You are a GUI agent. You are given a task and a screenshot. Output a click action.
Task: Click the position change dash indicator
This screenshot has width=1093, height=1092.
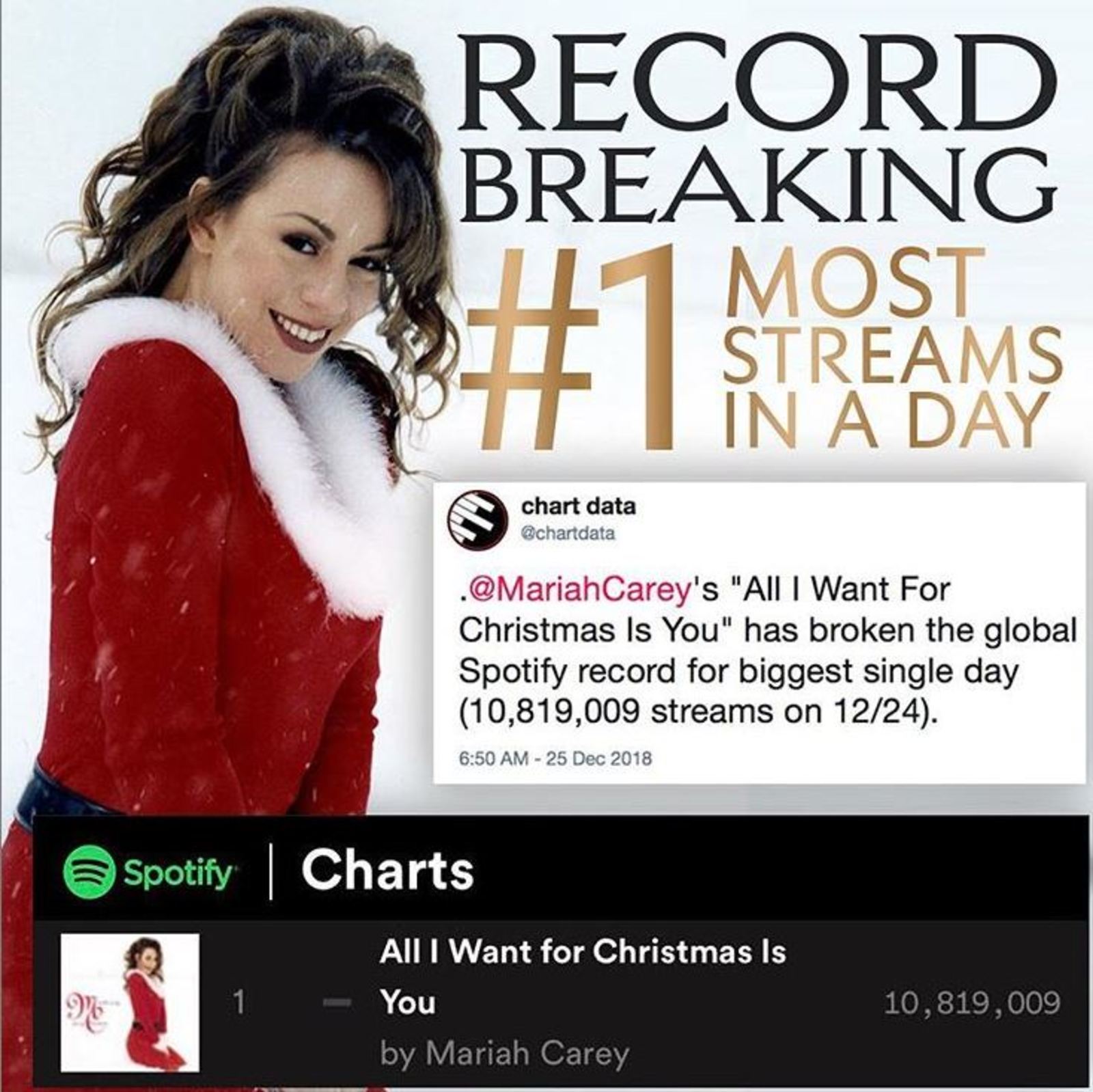coord(335,1004)
